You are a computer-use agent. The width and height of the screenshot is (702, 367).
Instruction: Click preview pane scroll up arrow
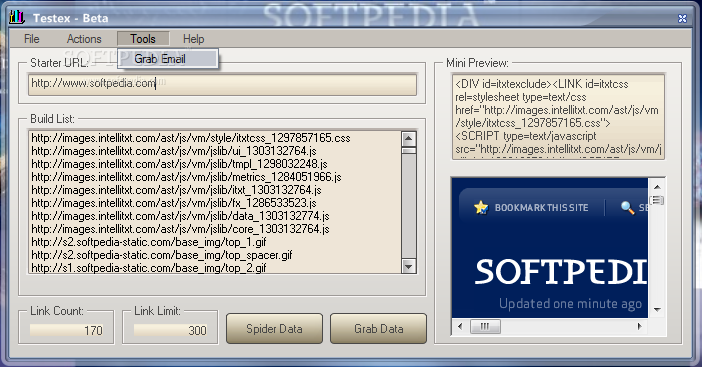coord(657,187)
